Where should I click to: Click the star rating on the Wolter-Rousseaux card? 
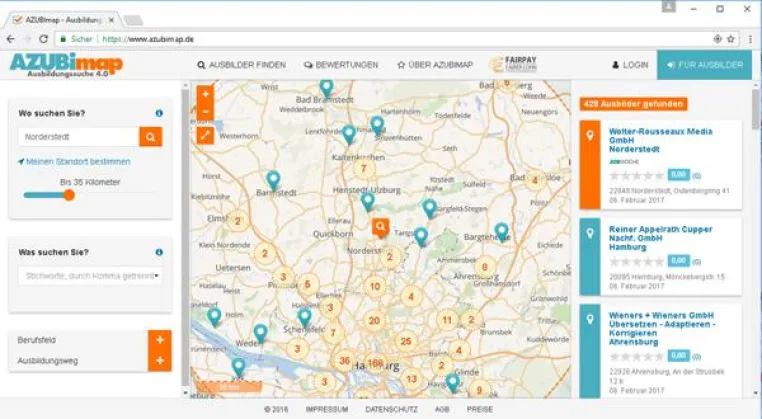[637, 175]
